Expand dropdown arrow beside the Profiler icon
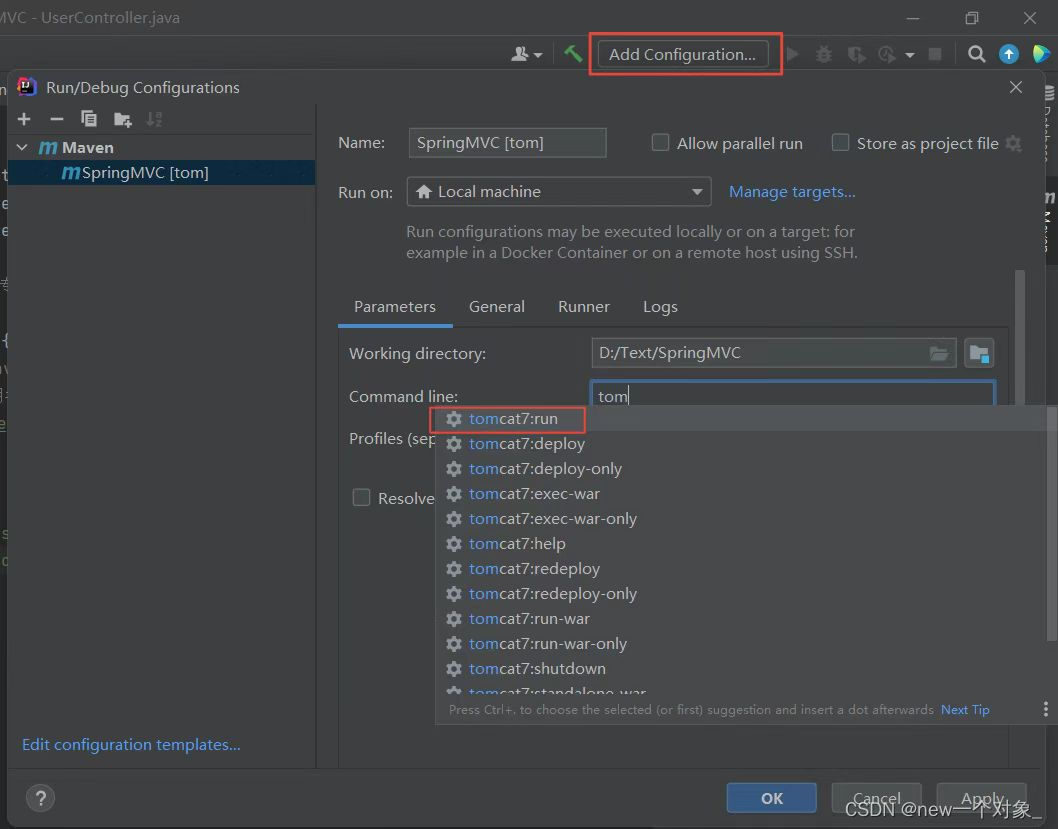The width and height of the screenshot is (1058, 829). coord(910,55)
